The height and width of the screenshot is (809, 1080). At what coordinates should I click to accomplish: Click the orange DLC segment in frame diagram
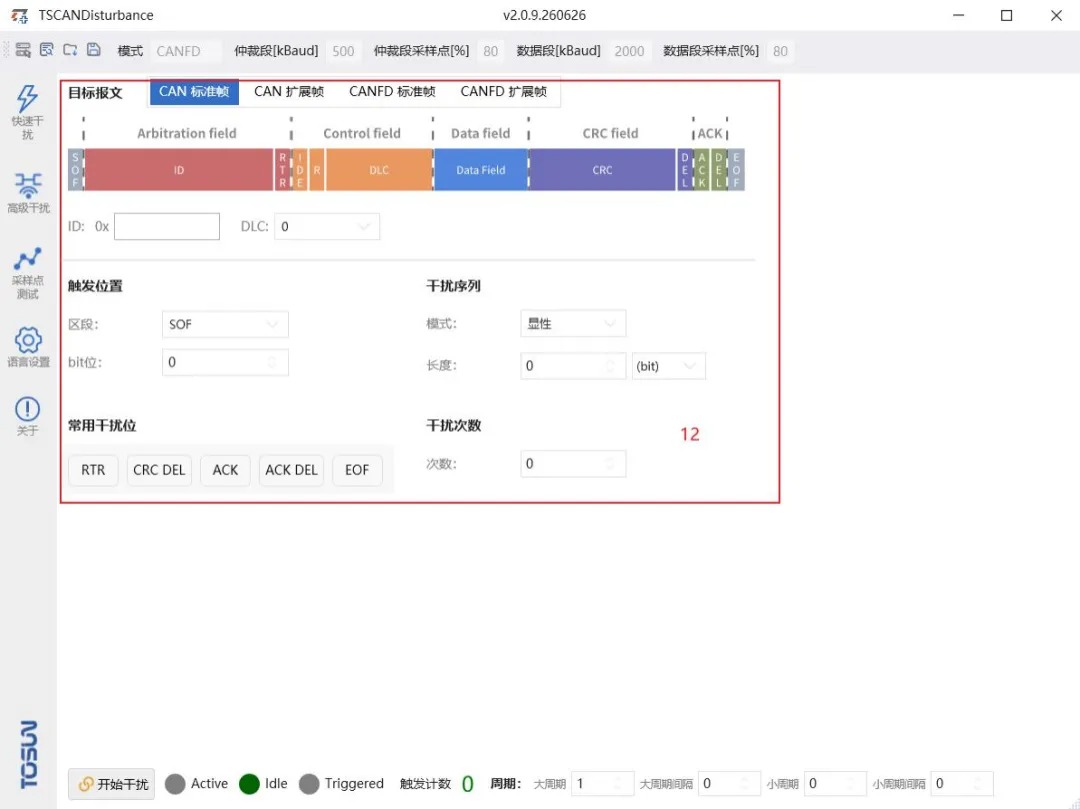379,170
